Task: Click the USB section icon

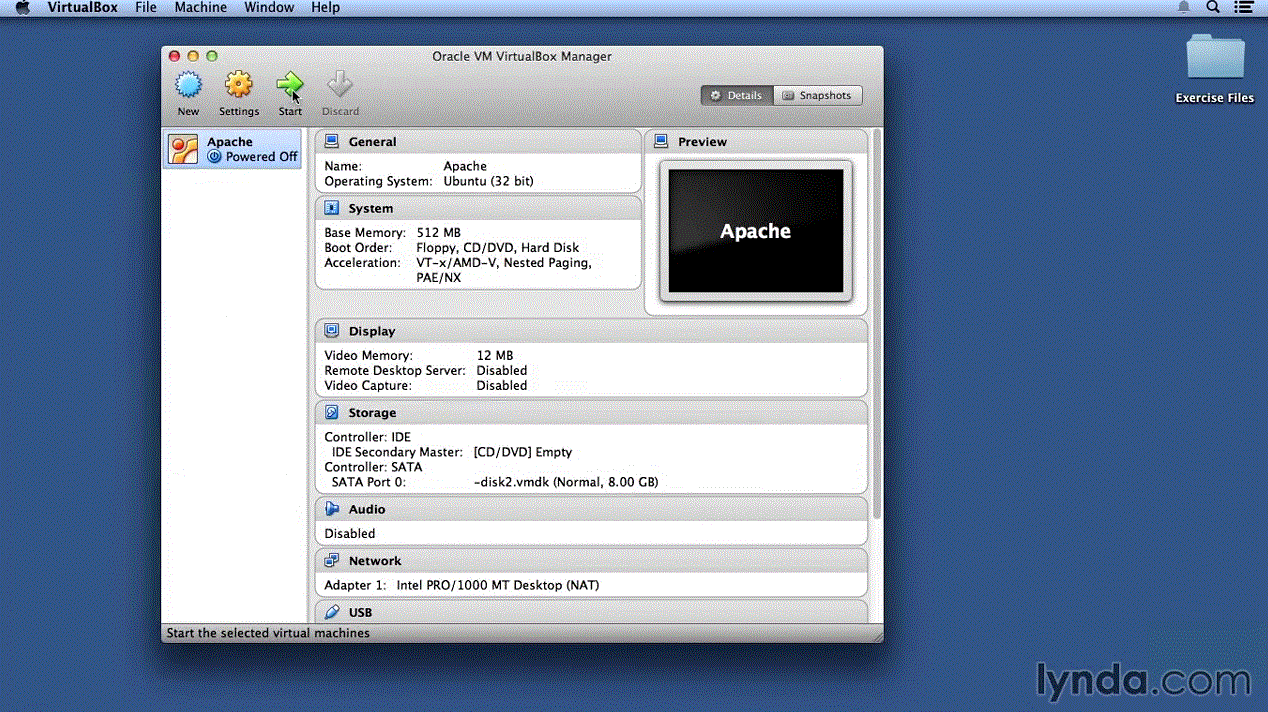Action: (332, 612)
